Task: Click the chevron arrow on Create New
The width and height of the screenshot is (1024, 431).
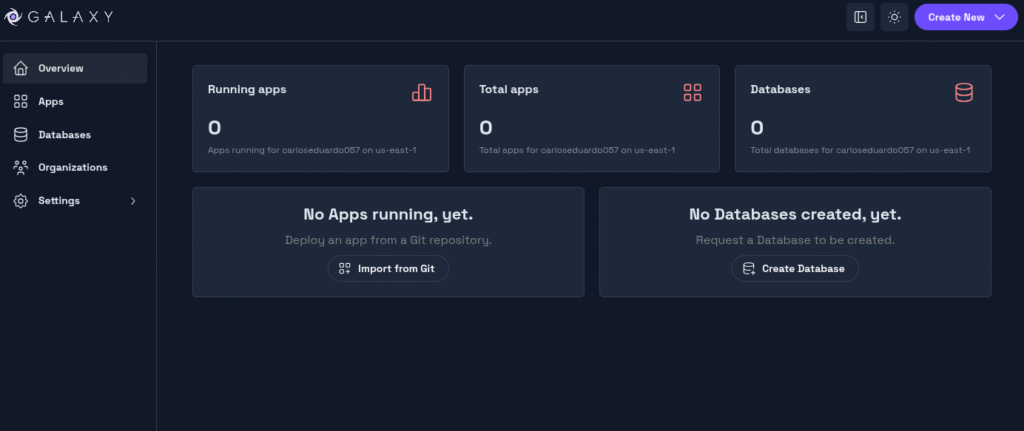Action: point(999,17)
